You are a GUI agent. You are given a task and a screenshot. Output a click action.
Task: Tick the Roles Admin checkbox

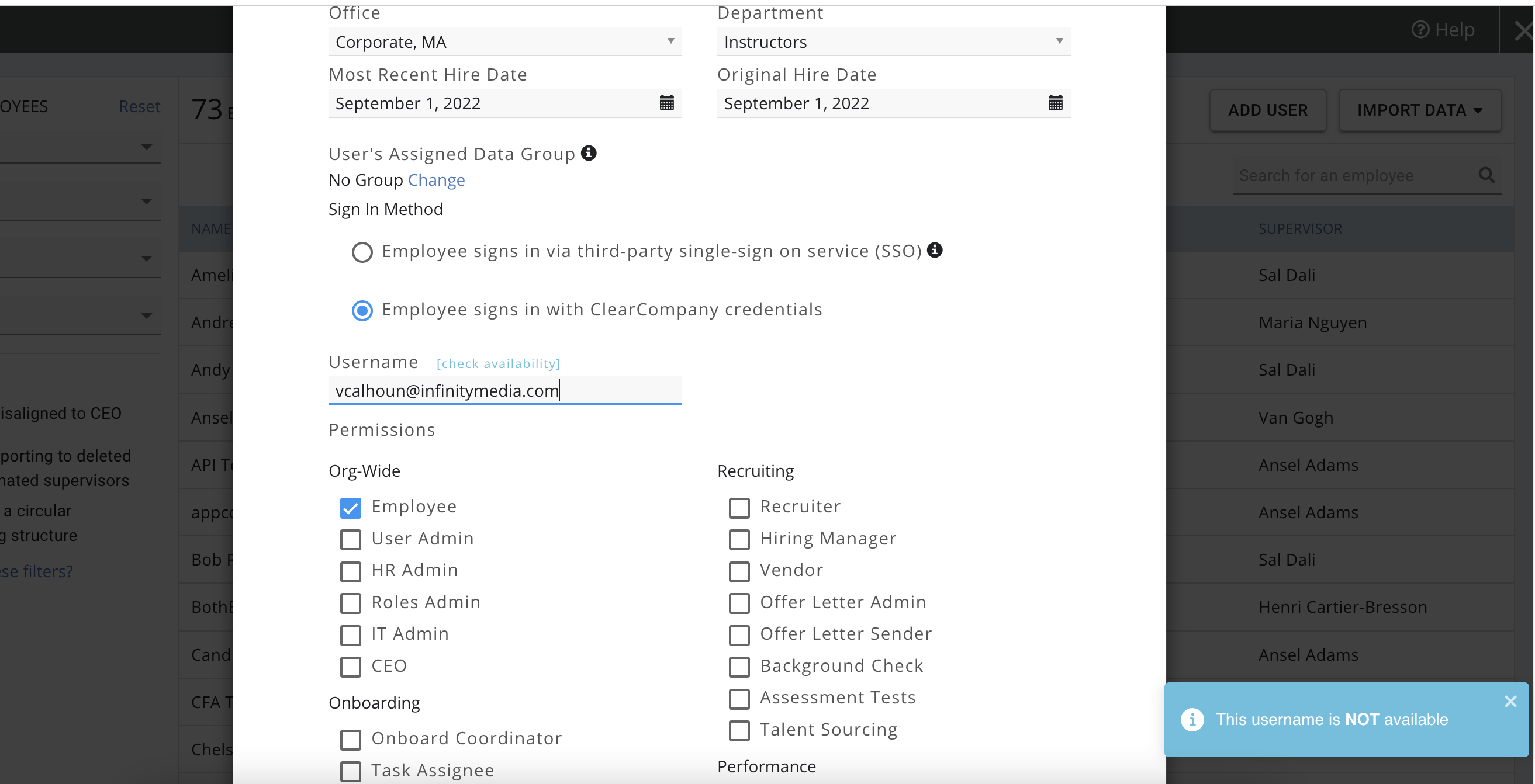[350, 603]
